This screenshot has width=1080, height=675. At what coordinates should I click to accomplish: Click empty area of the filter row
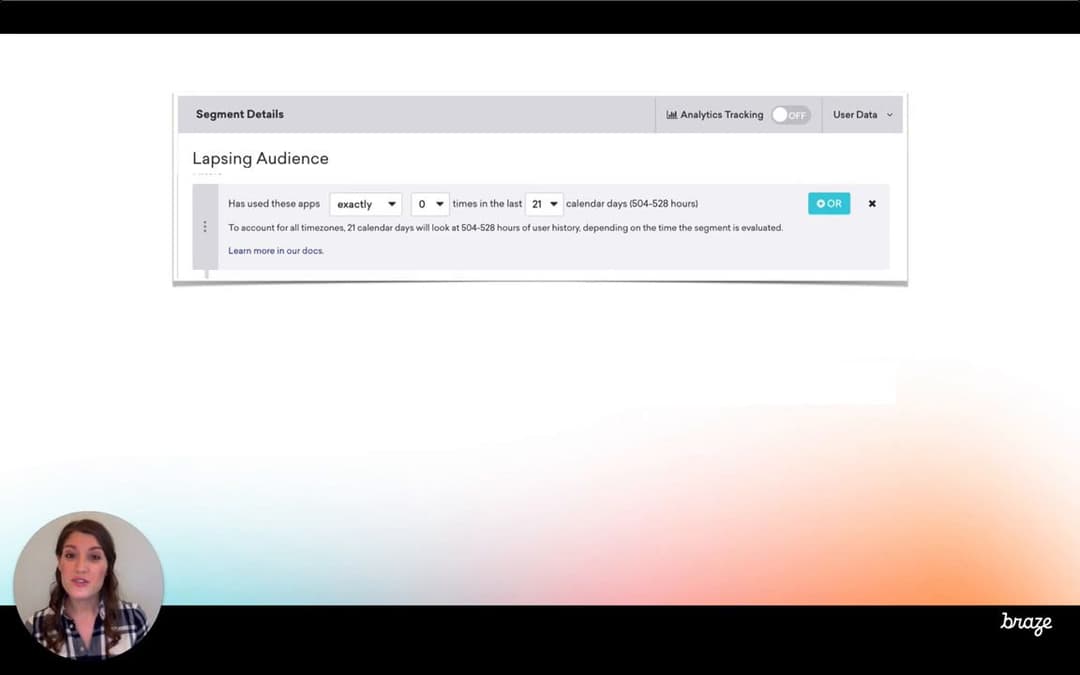click(600, 251)
